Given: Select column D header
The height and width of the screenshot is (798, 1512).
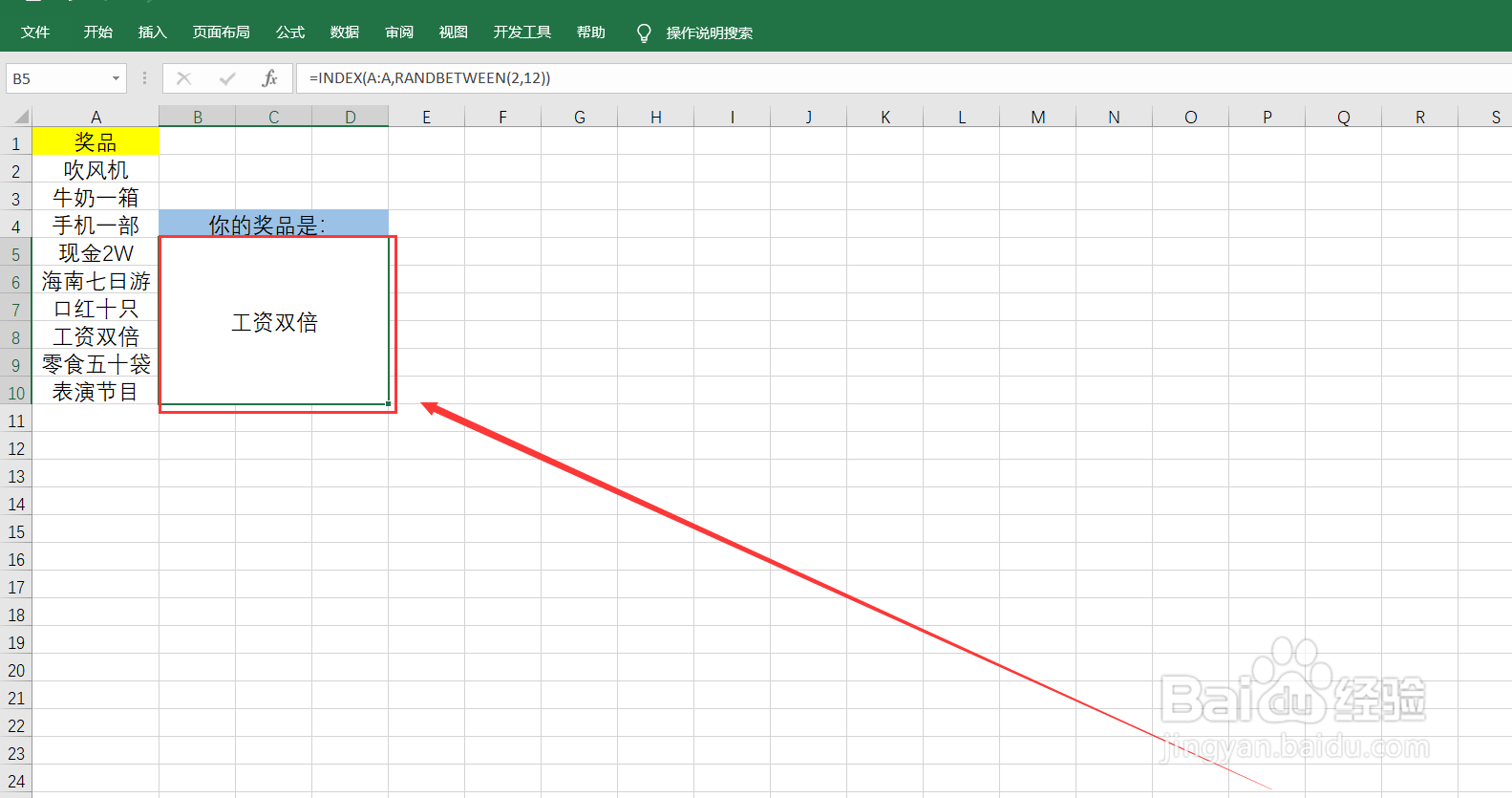Looking at the screenshot, I should (x=350, y=117).
